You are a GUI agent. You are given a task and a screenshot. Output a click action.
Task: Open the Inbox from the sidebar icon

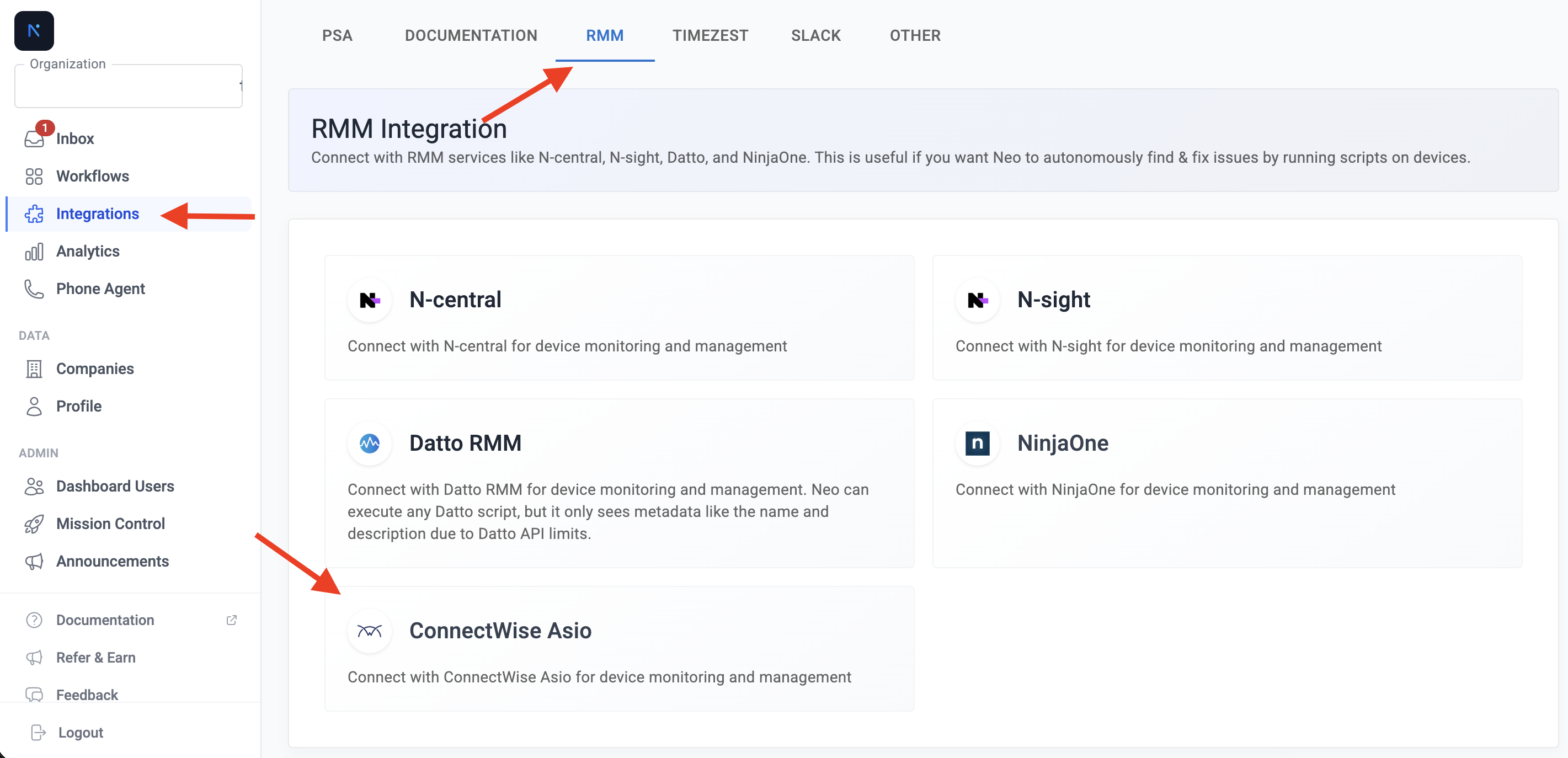pos(34,139)
